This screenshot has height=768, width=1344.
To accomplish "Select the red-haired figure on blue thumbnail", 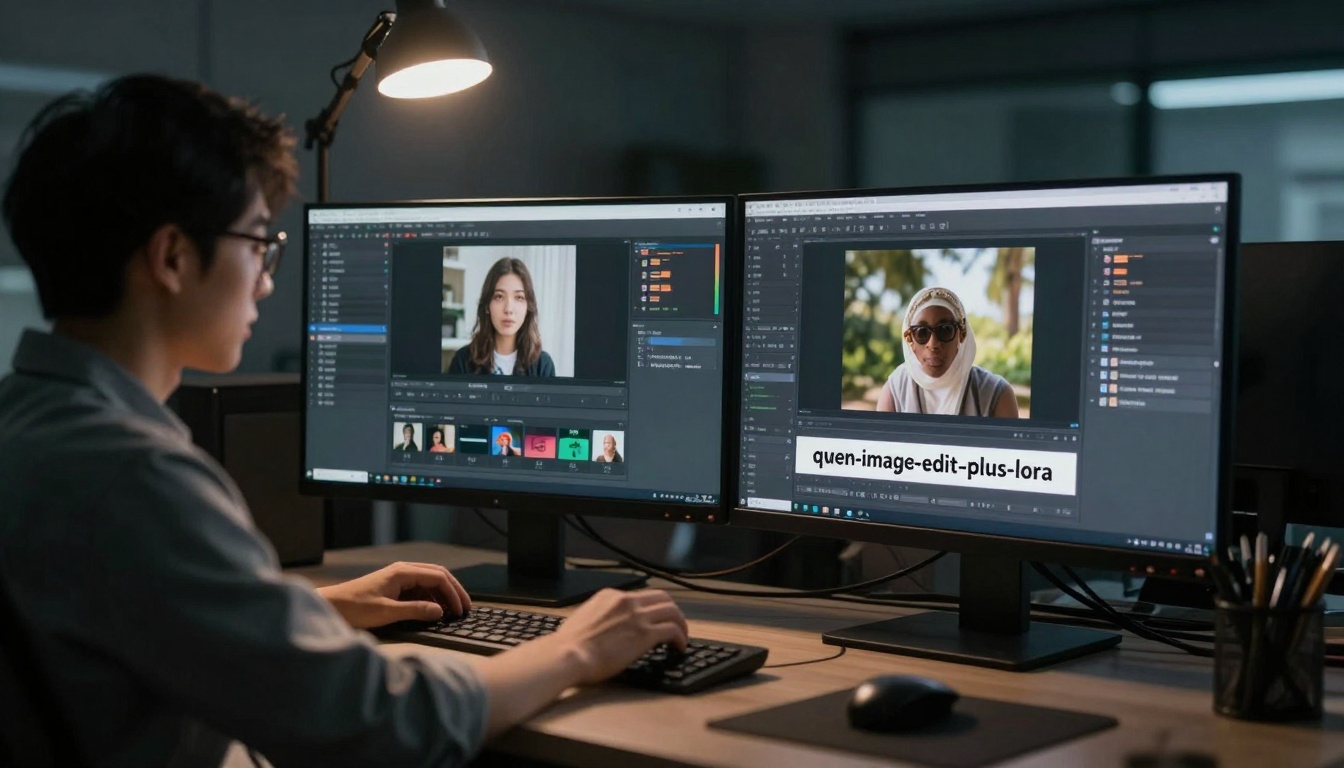I will click(506, 439).
